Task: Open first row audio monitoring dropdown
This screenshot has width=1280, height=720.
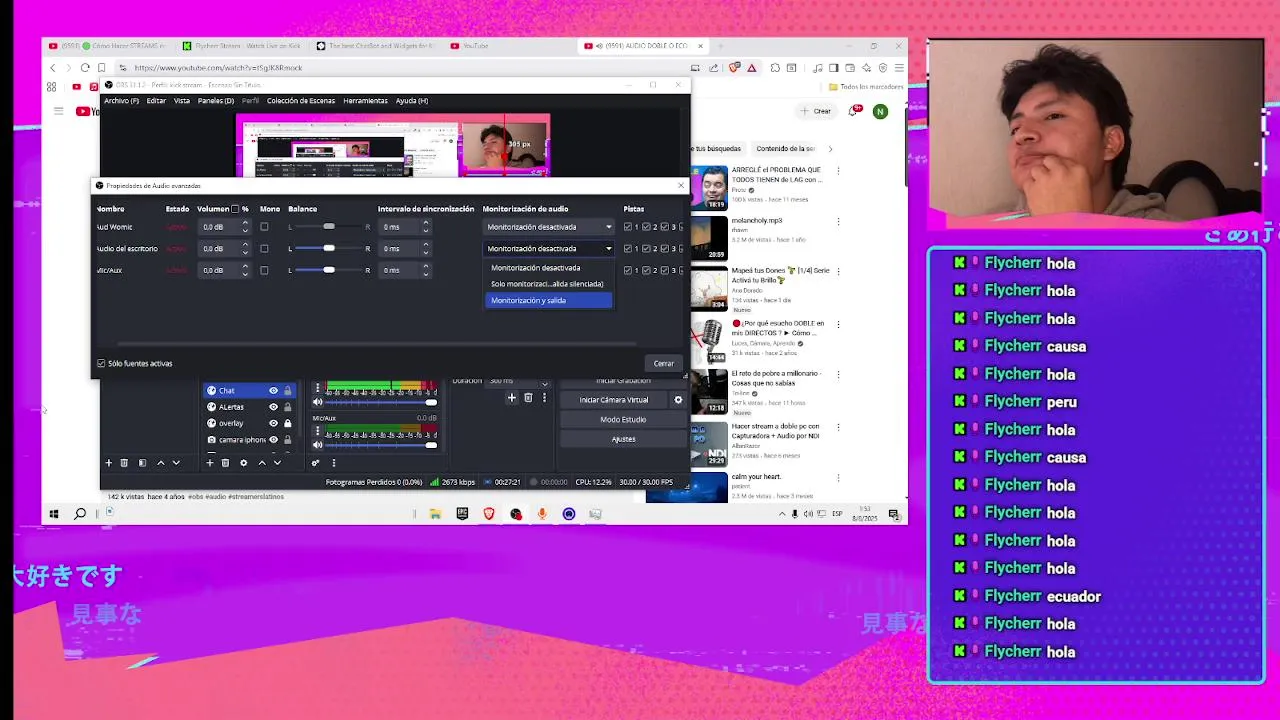Action: pyautogui.click(x=548, y=227)
